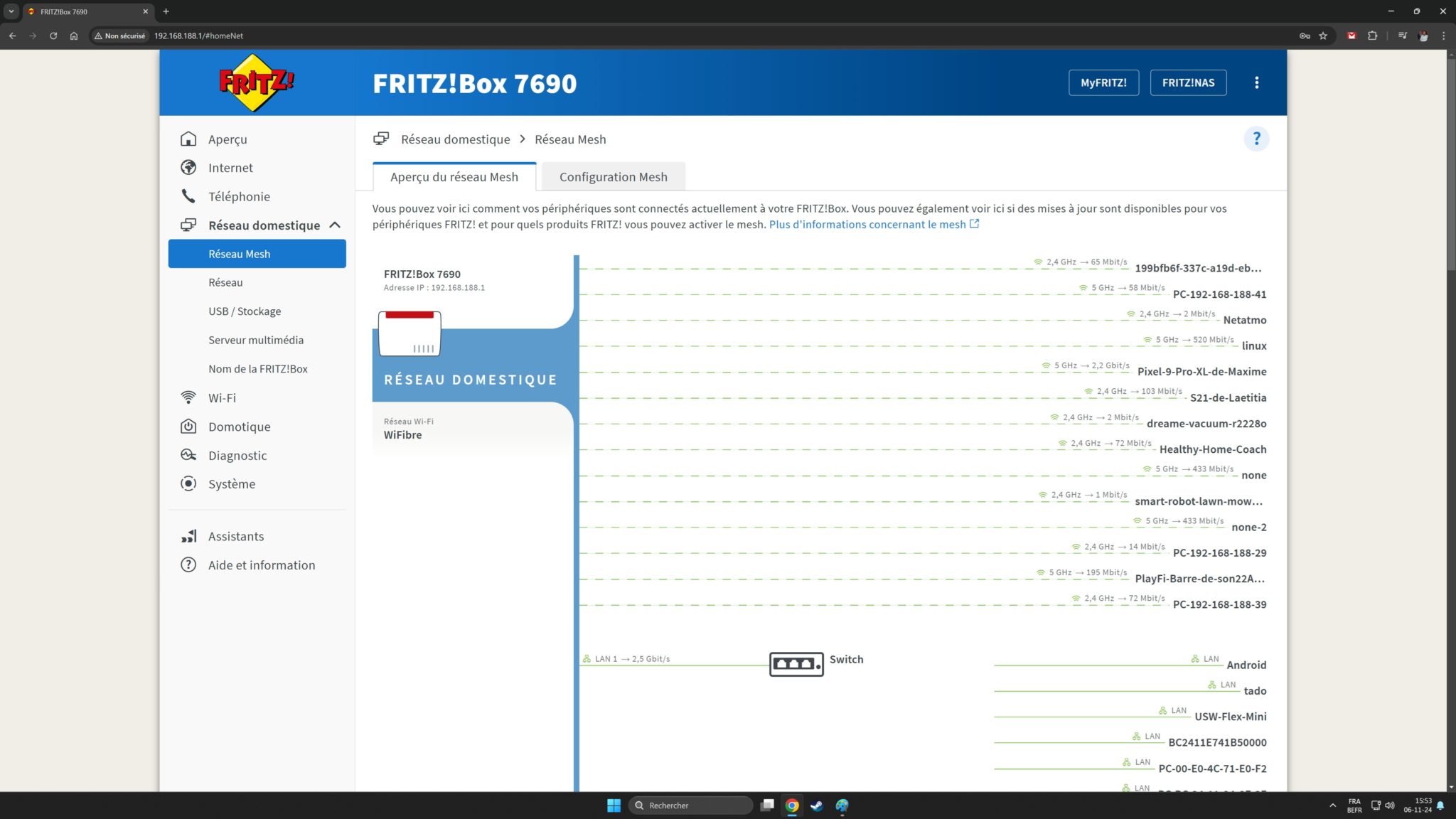Open the help question mark button
The height and width of the screenshot is (819, 1456).
[1256, 139]
